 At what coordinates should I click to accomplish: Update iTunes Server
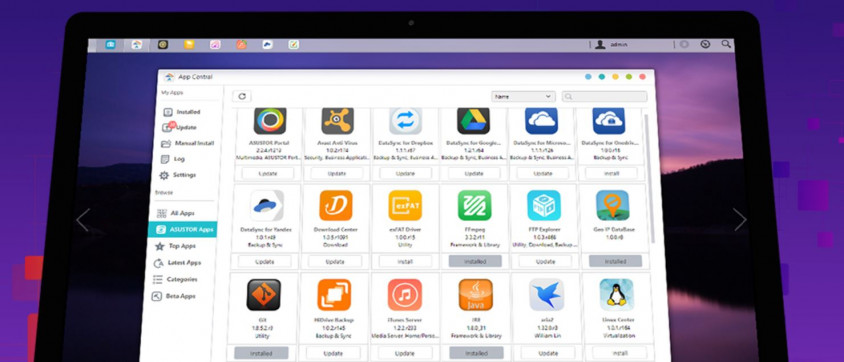click(405, 353)
